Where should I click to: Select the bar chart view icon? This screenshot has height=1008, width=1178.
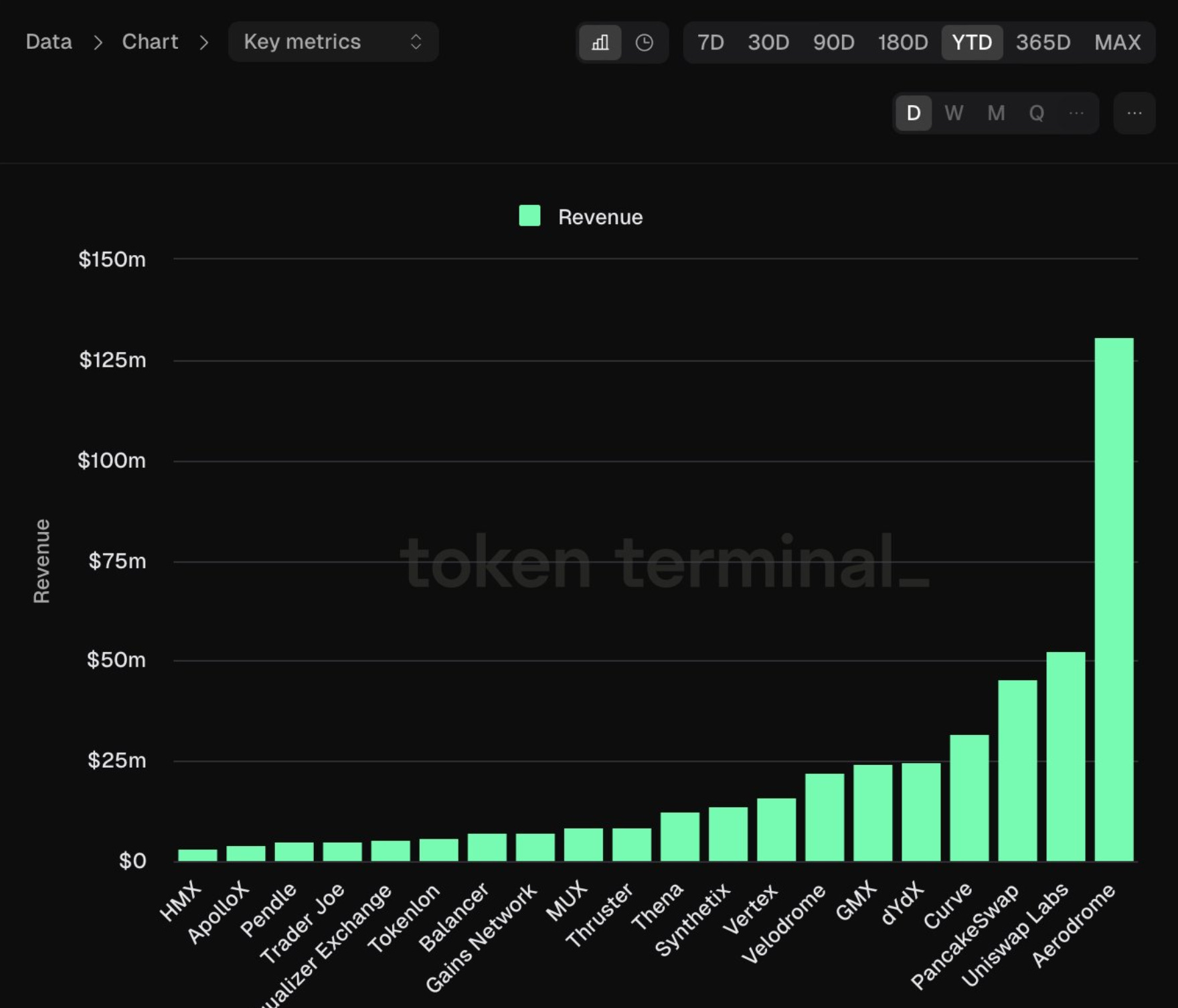tap(600, 43)
